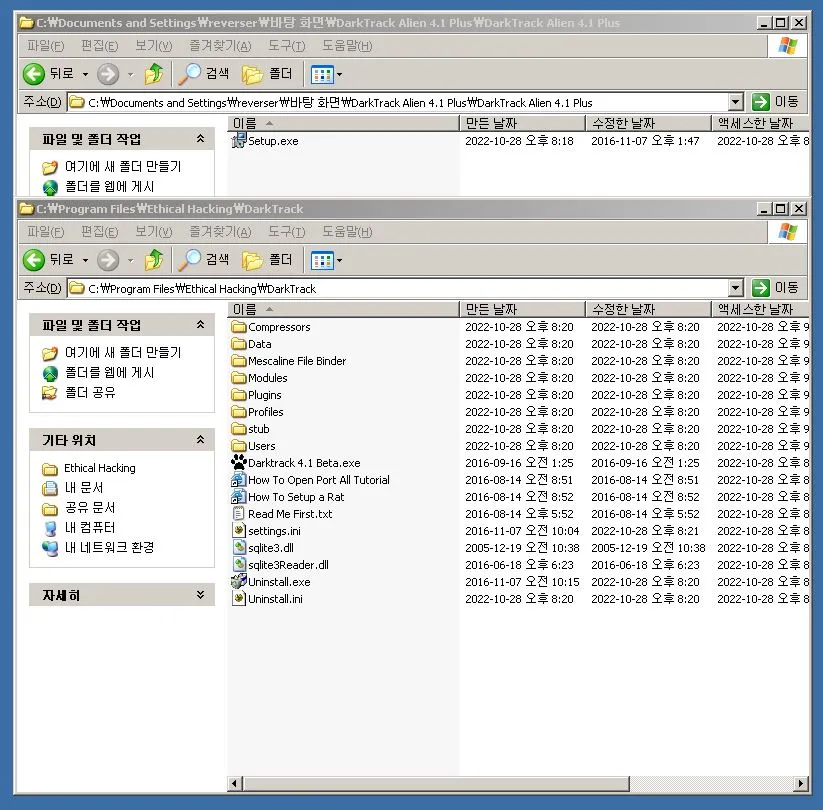Select the sqlite3.dll file icon
The image size is (823, 810).
(x=239, y=548)
